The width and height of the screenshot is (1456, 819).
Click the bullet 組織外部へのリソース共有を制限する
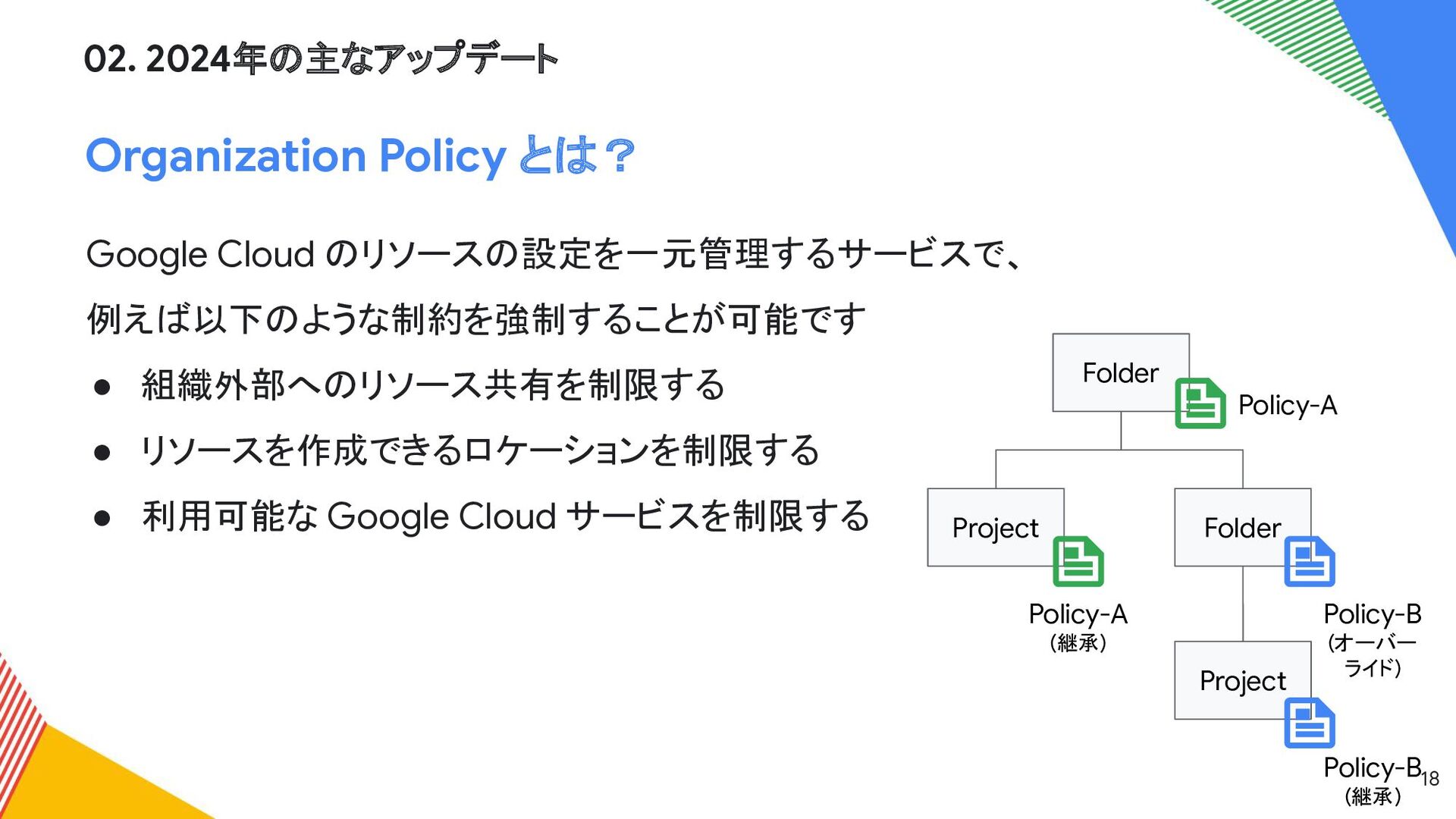tap(433, 384)
